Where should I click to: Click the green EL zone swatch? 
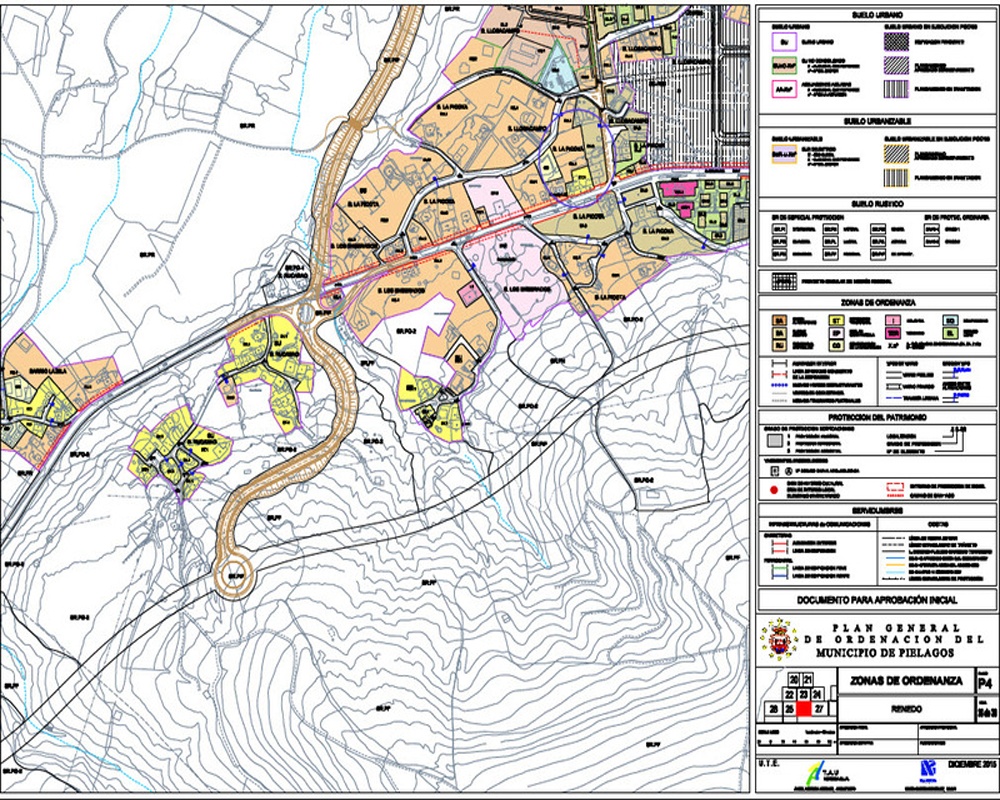(x=950, y=333)
